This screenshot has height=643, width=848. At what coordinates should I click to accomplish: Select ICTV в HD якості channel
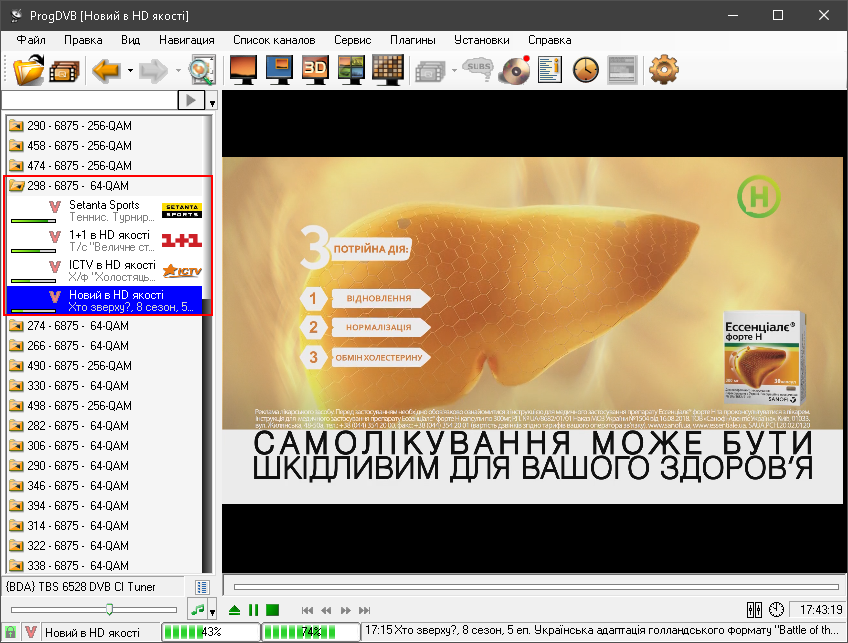(109, 265)
